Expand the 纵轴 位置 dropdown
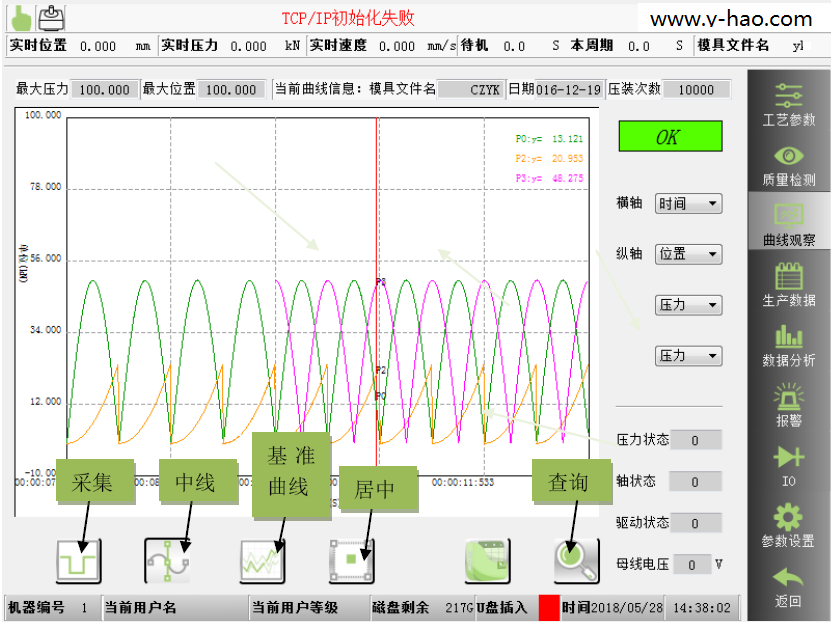This screenshot has height=622, width=831. click(688, 254)
